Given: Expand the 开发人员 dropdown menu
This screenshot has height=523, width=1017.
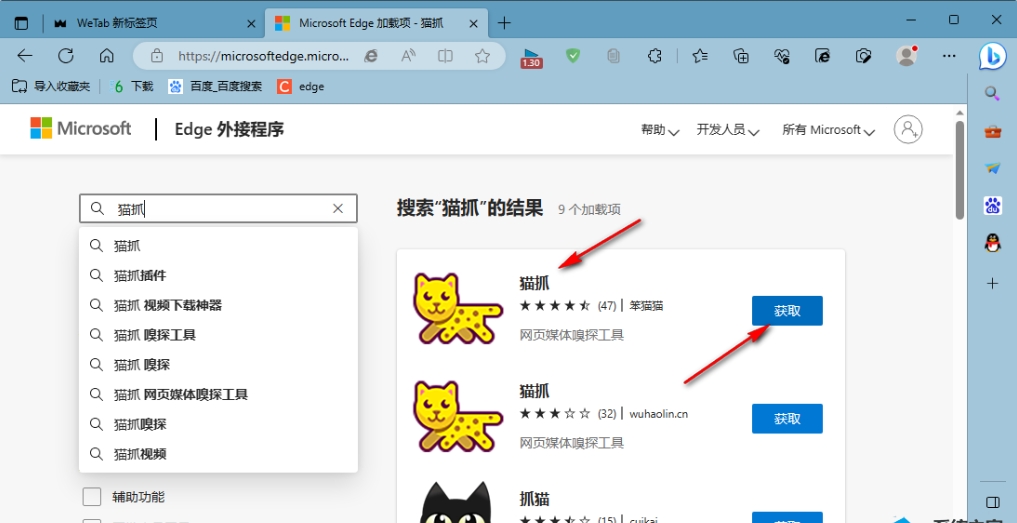Looking at the screenshot, I should tap(728, 130).
